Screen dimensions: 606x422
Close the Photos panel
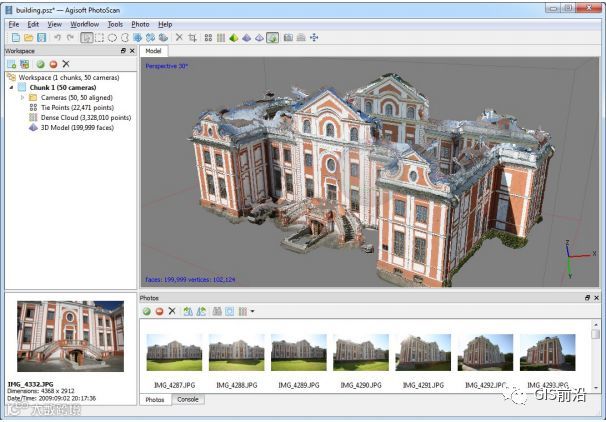pyautogui.click(x=596, y=298)
